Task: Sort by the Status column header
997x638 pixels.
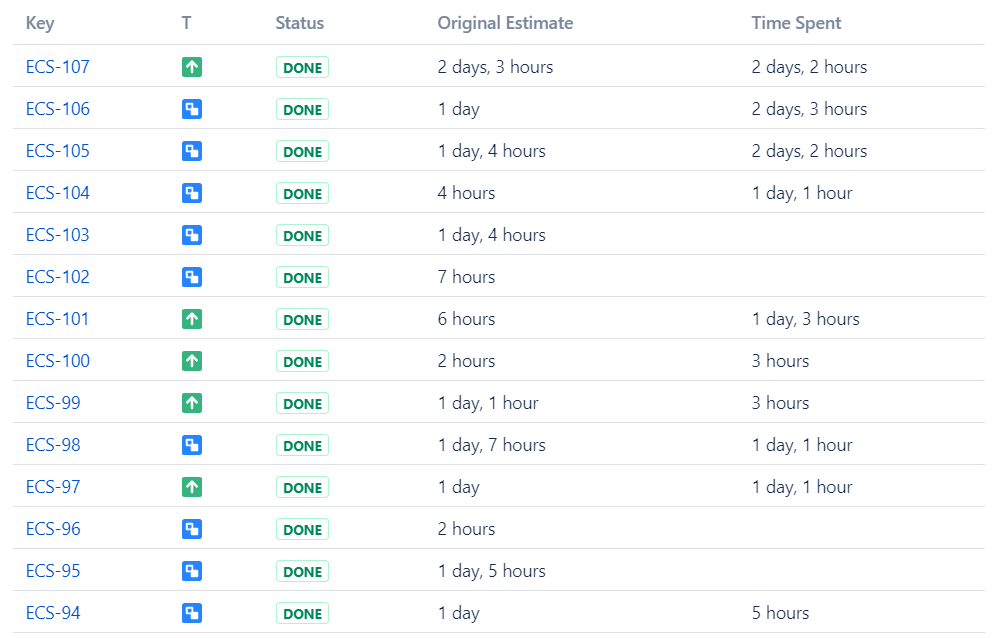Action: 299,23
